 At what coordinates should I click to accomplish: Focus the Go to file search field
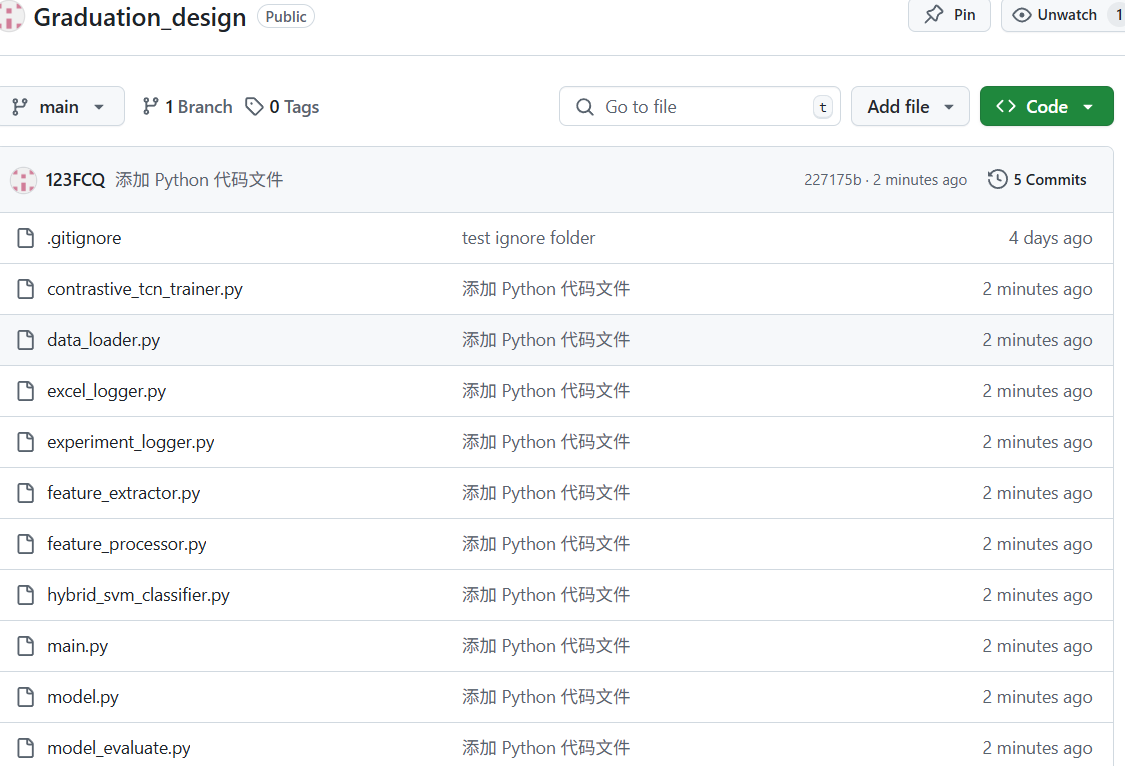[700, 106]
